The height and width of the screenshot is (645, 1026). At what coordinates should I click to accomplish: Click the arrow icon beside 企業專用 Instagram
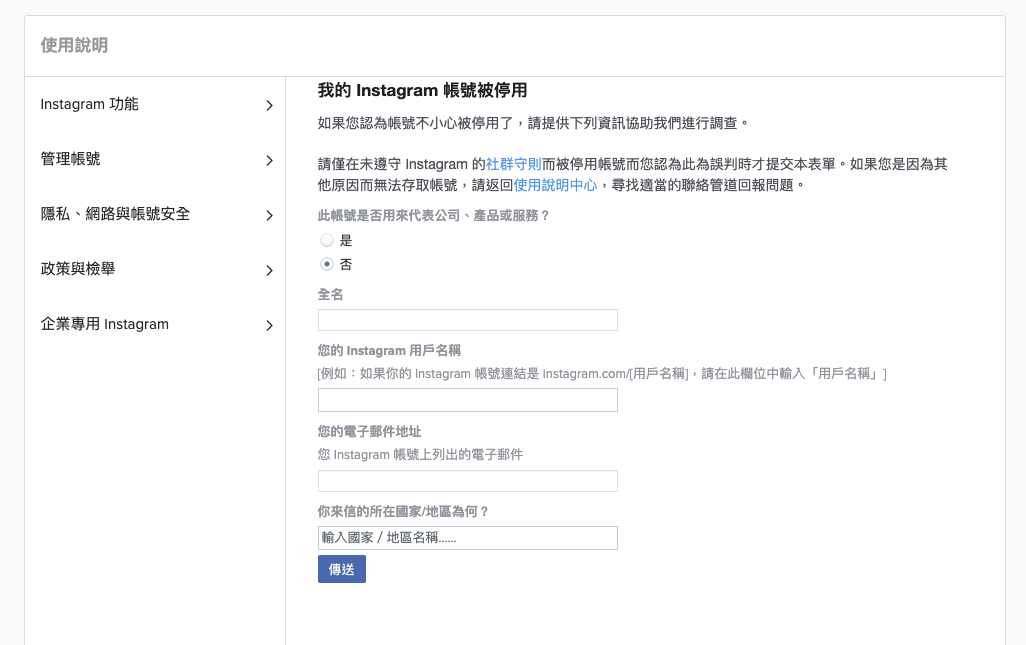point(269,325)
